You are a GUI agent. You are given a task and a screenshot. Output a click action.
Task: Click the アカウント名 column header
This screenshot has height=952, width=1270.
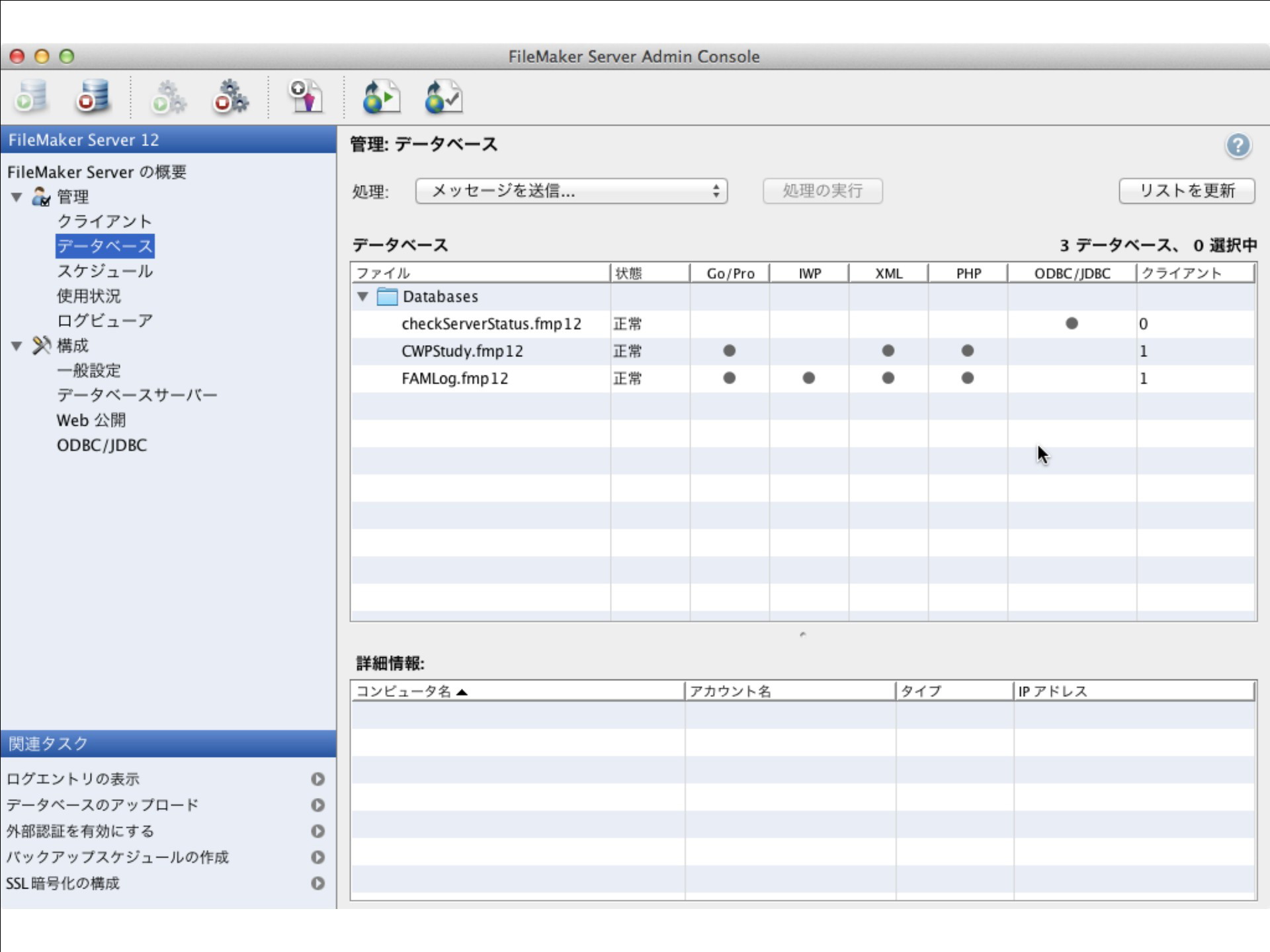click(790, 691)
